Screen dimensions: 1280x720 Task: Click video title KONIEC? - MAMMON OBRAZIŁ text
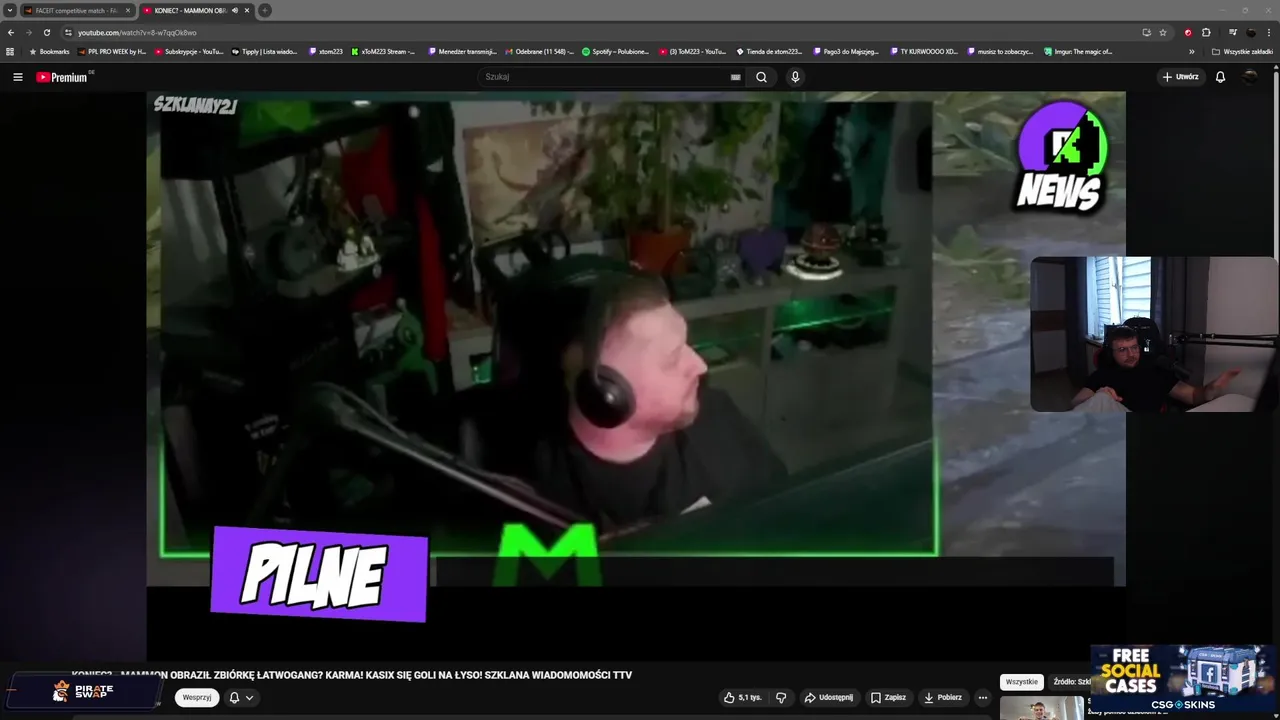click(352, 675)
